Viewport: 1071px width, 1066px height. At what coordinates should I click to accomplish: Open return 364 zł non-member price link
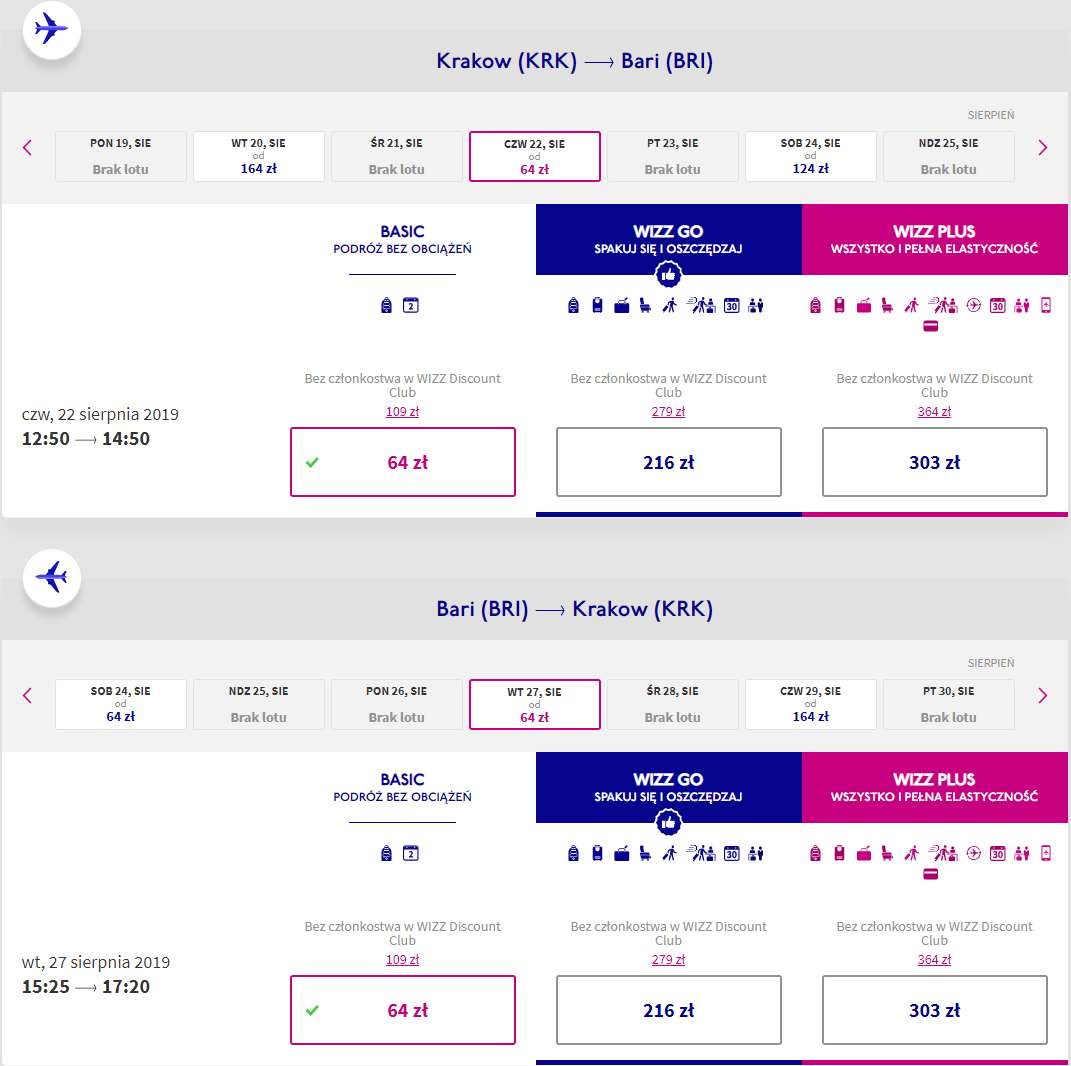click(934, 959)
